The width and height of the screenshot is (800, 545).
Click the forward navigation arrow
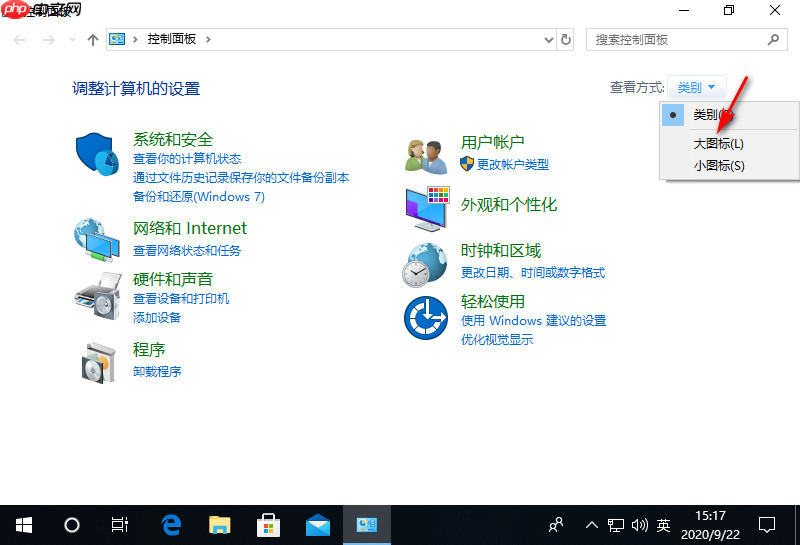[48, 40]
